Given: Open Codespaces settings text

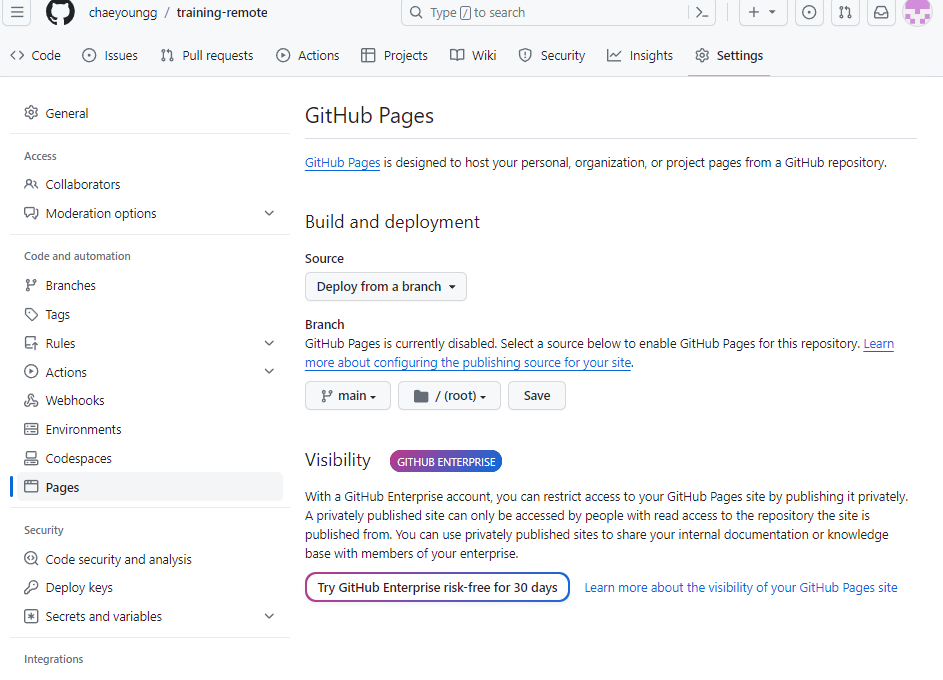Looking at the screenshot, I should [79, 458].
